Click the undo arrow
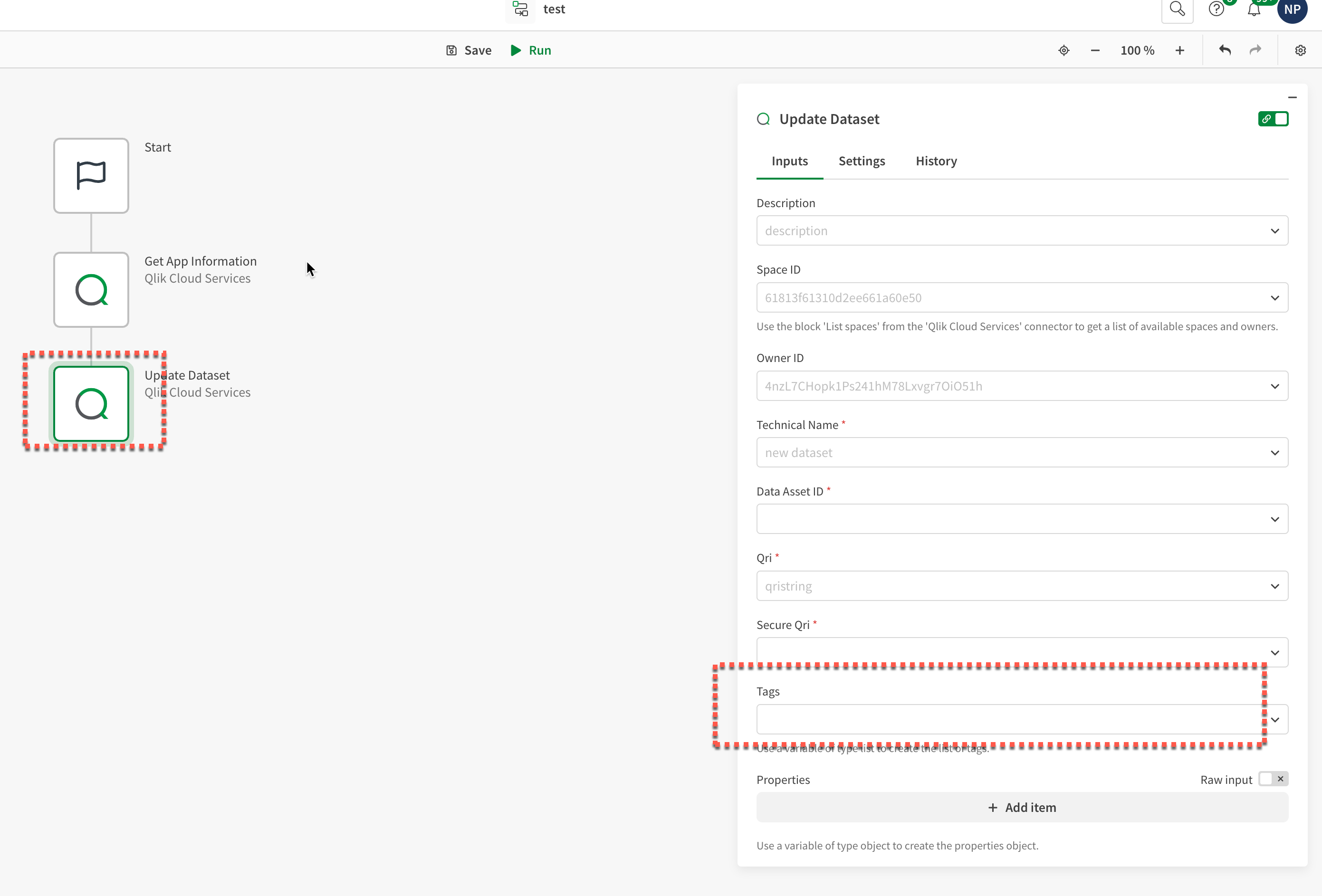Image resolution: width=1322 pixels, height=896 pixels. 1225,51
